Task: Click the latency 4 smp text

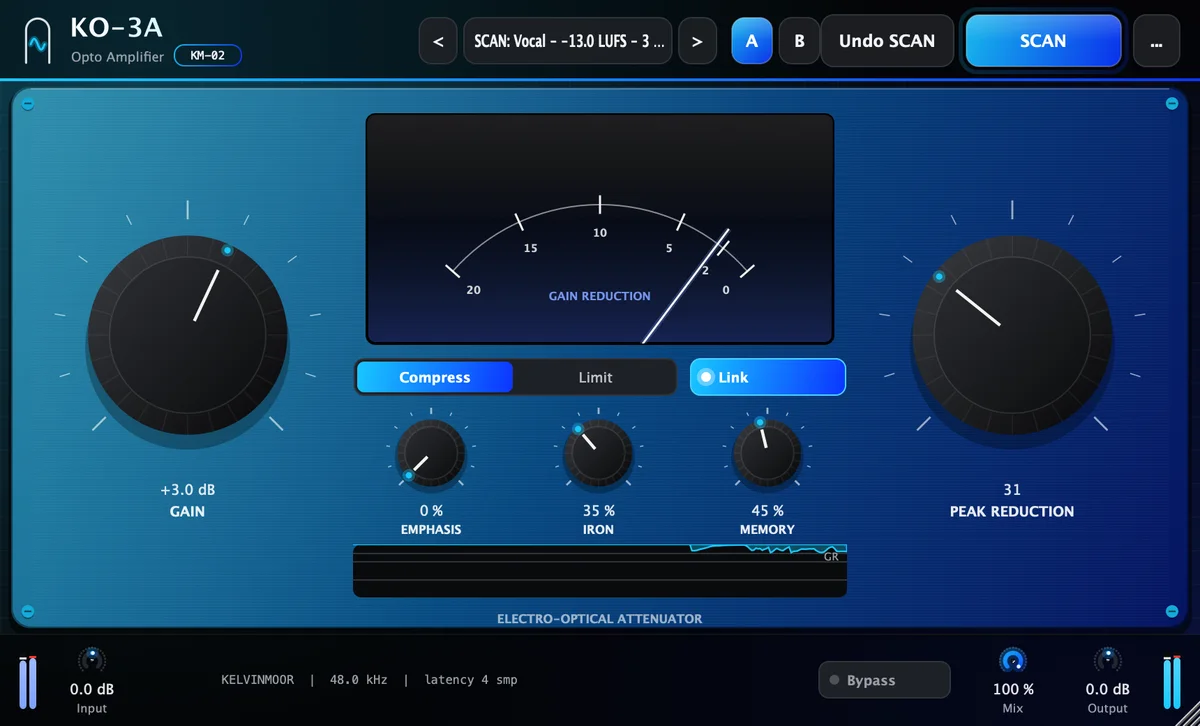Action: (x=471, y=680)
